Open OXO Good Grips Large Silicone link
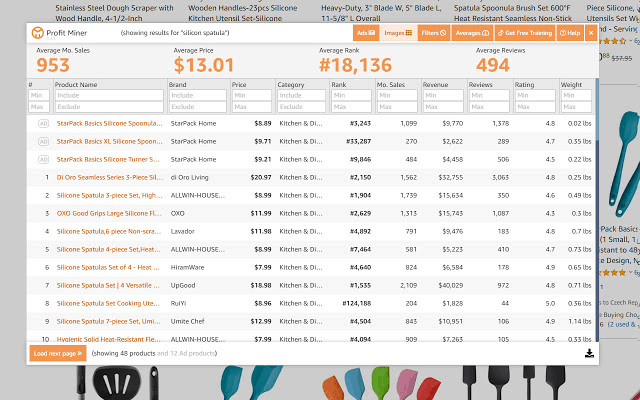The height and width of the screenshot is (400, 640). 109,213
